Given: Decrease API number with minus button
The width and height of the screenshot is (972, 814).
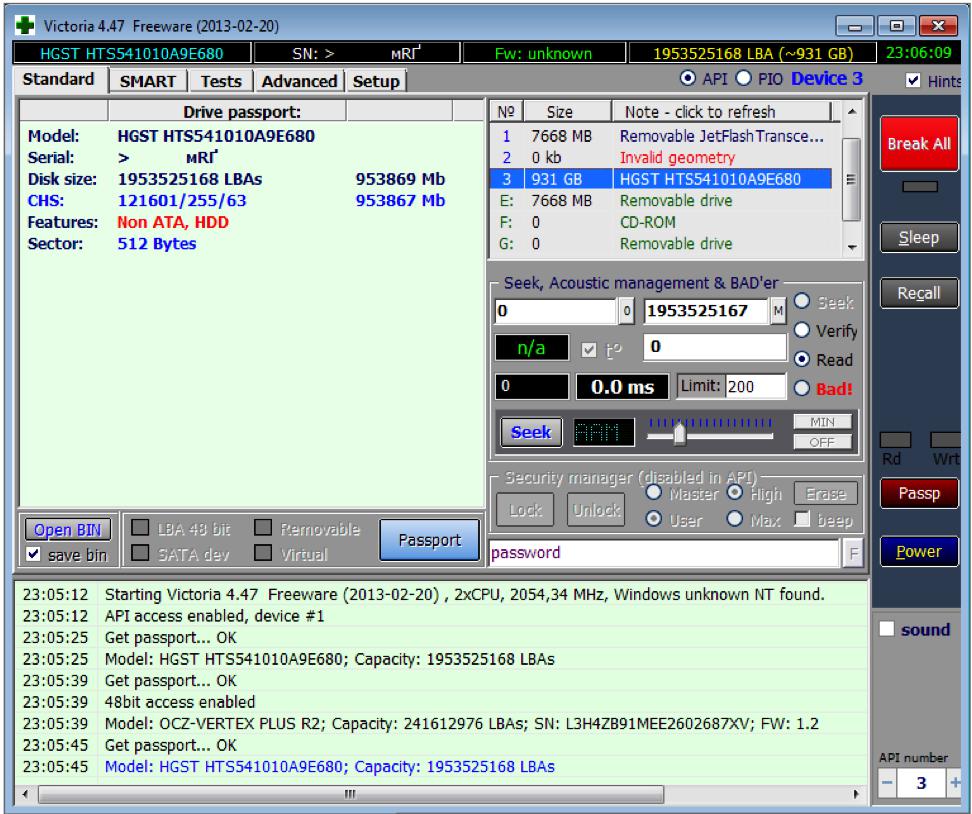Looking at the screenshot, I should (x=888, y=782).
